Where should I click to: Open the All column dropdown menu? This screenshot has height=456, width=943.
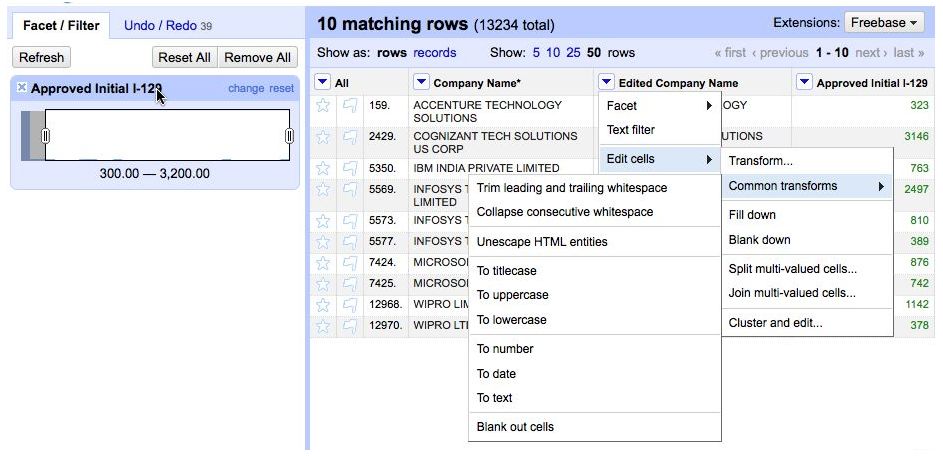[x=322, y=82]
